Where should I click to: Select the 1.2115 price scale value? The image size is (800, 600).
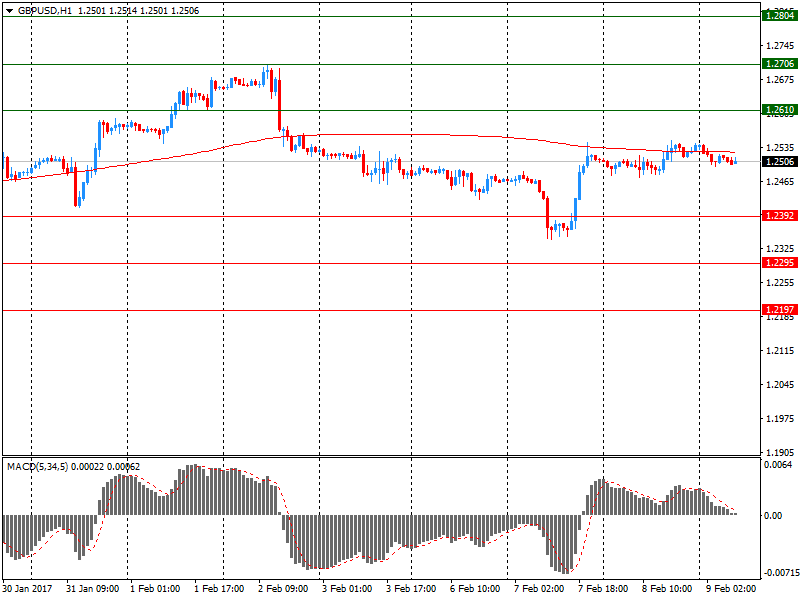coord(780,351)
